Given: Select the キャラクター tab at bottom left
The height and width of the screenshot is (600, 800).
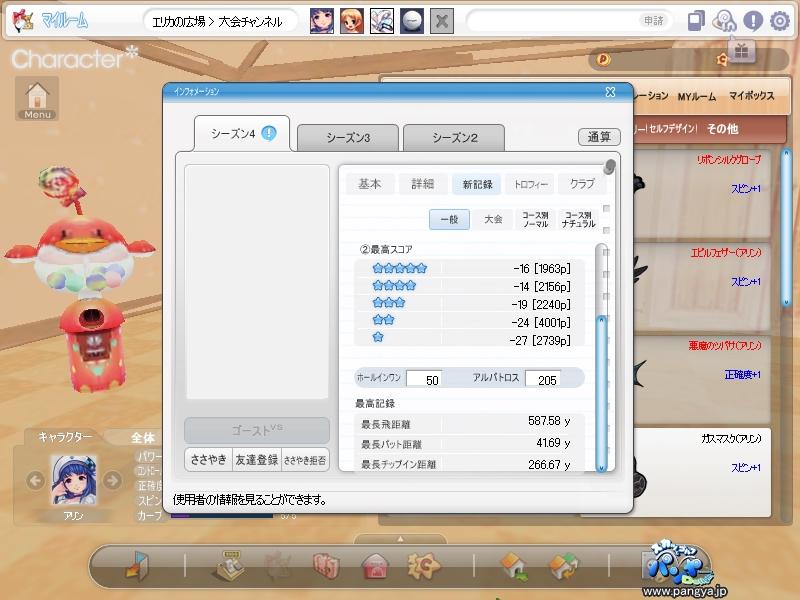Looking at the screenshot, I should coord(65,437).
